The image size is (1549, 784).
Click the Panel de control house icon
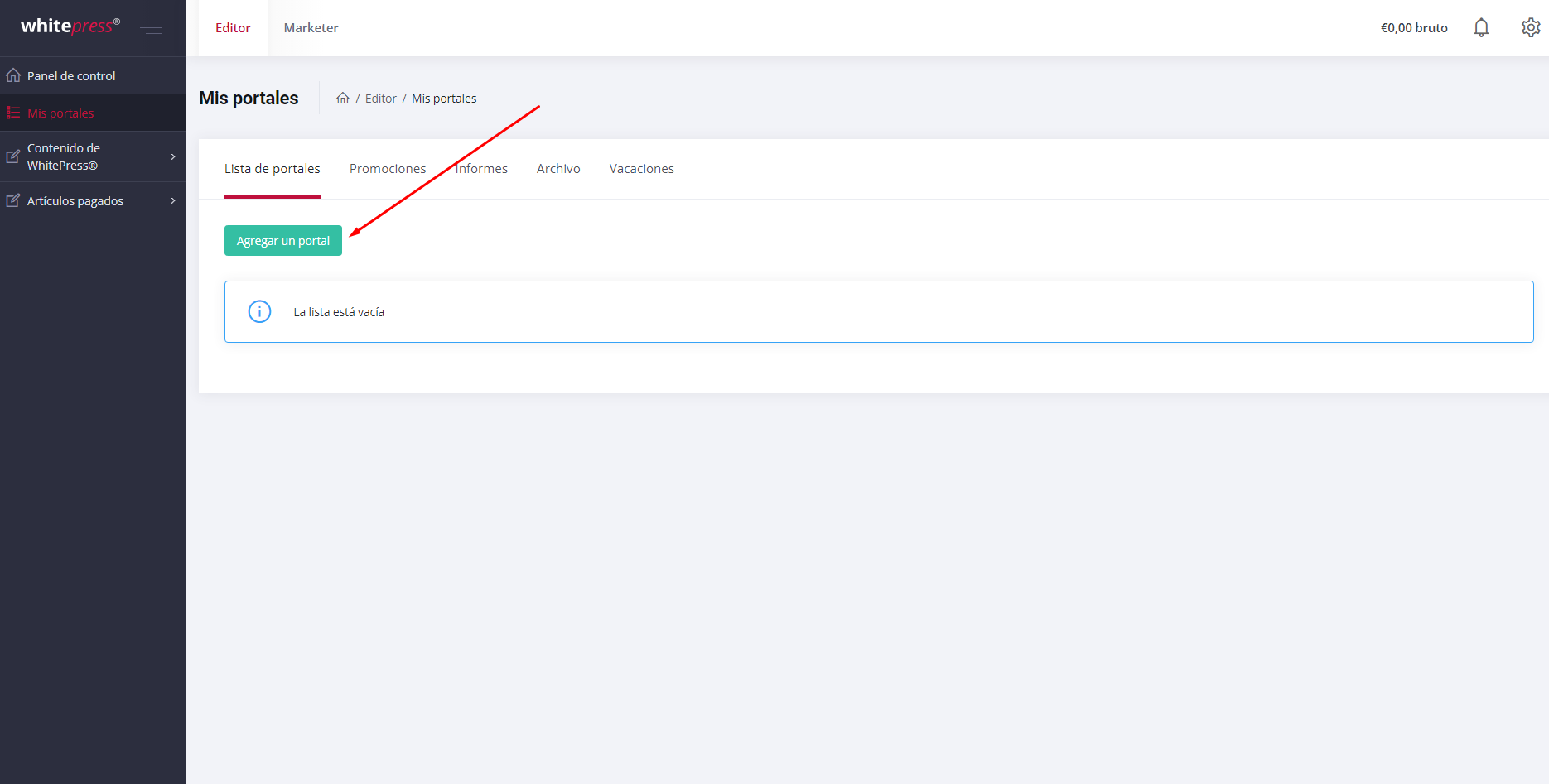[x=13, y=75]
